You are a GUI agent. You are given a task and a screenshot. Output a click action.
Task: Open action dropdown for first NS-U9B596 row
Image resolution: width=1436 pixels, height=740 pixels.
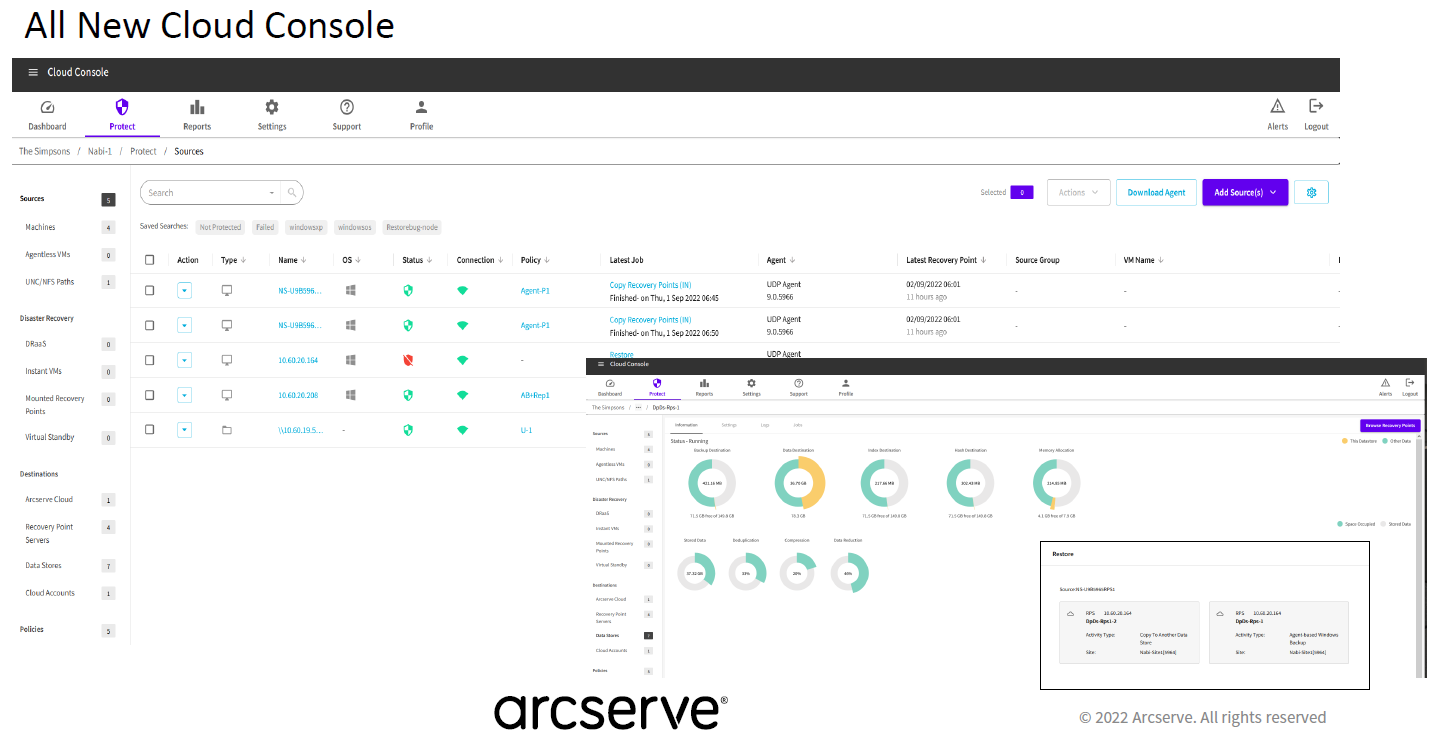[184, 291]
